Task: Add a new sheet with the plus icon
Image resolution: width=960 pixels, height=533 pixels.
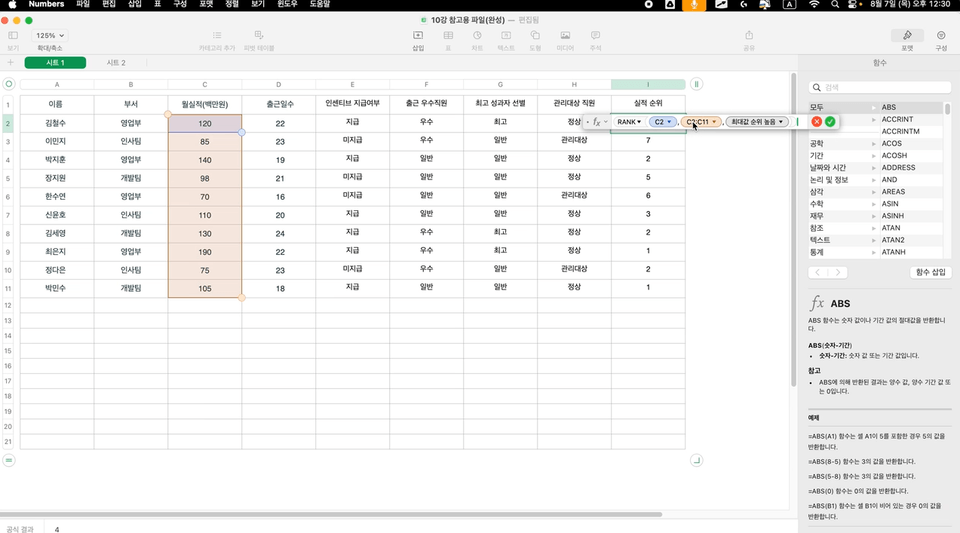Action: 10,62
